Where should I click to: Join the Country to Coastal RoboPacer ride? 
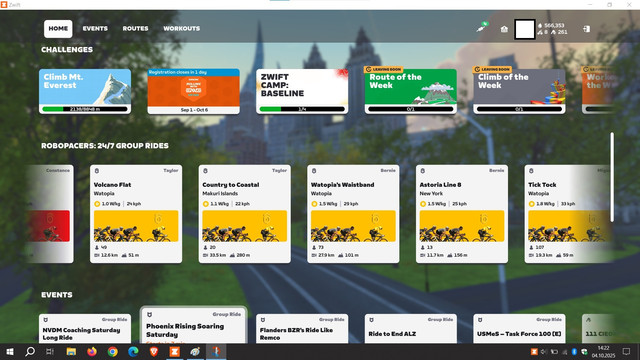pyautogui.click(x=244, y=214)
